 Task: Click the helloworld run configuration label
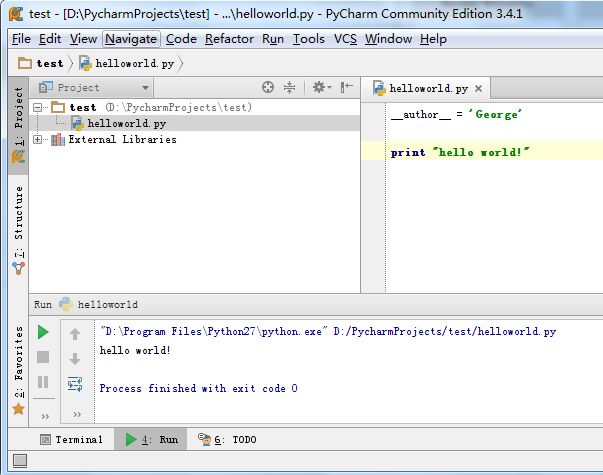(108, 305)
